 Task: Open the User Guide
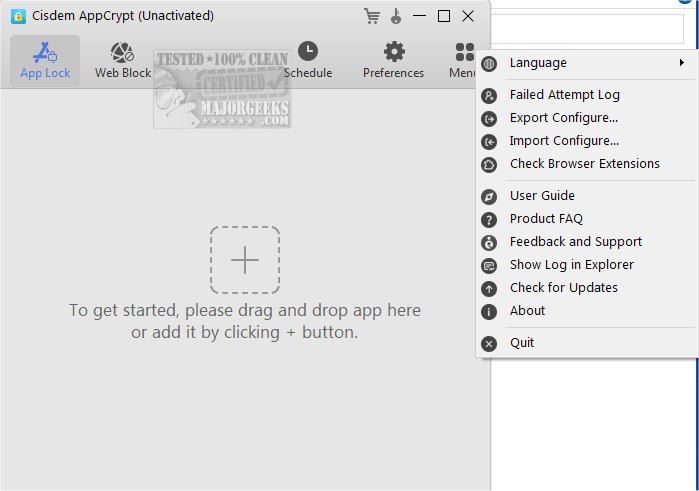(x=587, y=196)
